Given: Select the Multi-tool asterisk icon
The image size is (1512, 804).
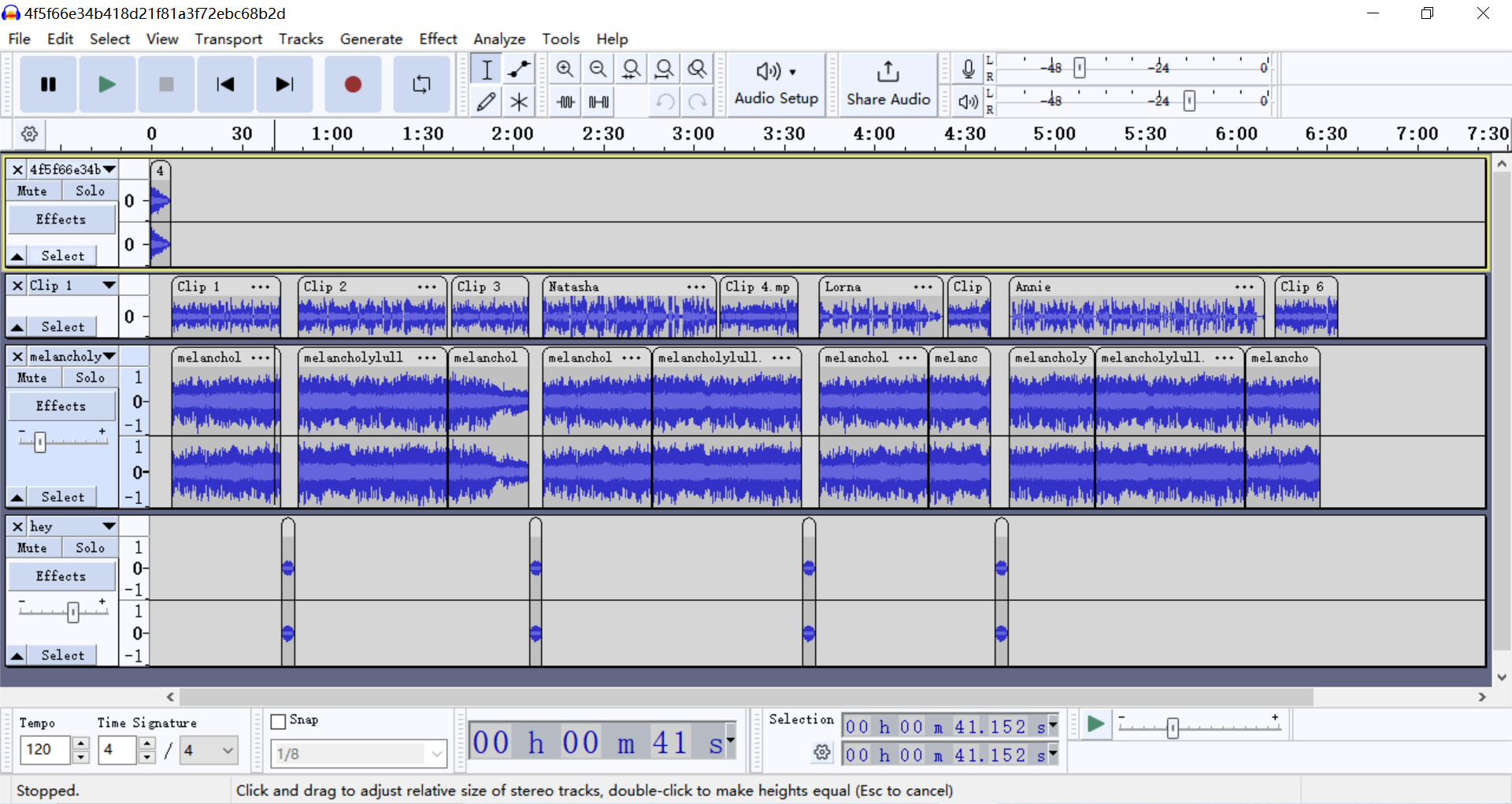Looking at the screenshot, I should [519, 102].
